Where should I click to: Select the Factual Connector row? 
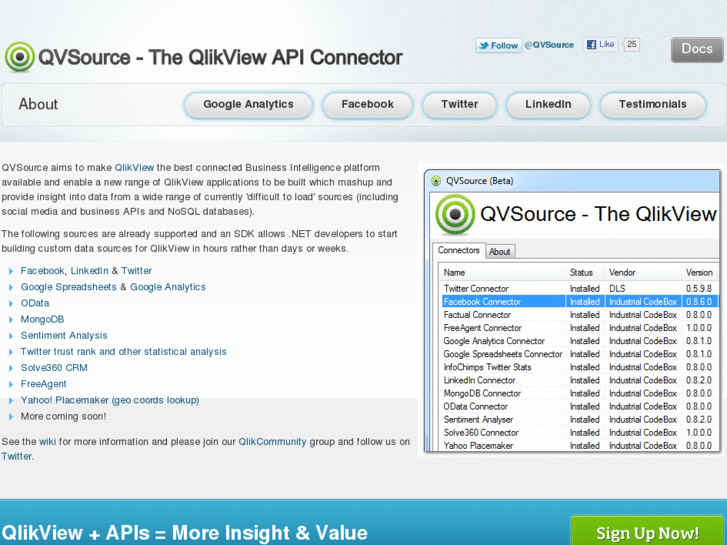[x=579, y=314]
